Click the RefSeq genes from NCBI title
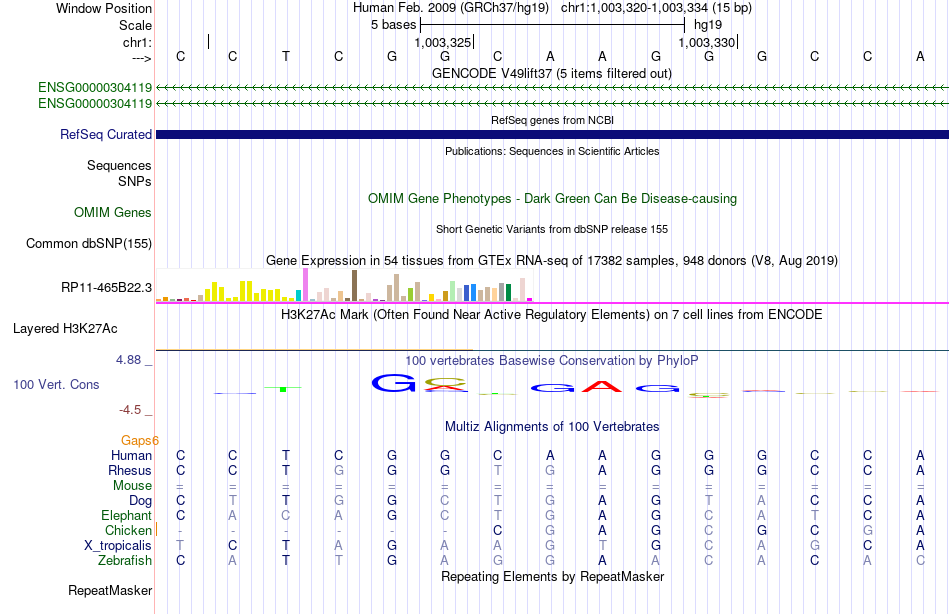The image size is (950, 614). tap(553, 120)
